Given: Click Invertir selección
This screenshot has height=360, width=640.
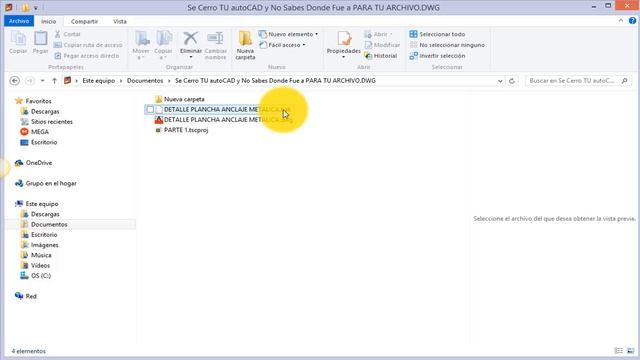Looking at the screenshot, I should coord(437,56).
